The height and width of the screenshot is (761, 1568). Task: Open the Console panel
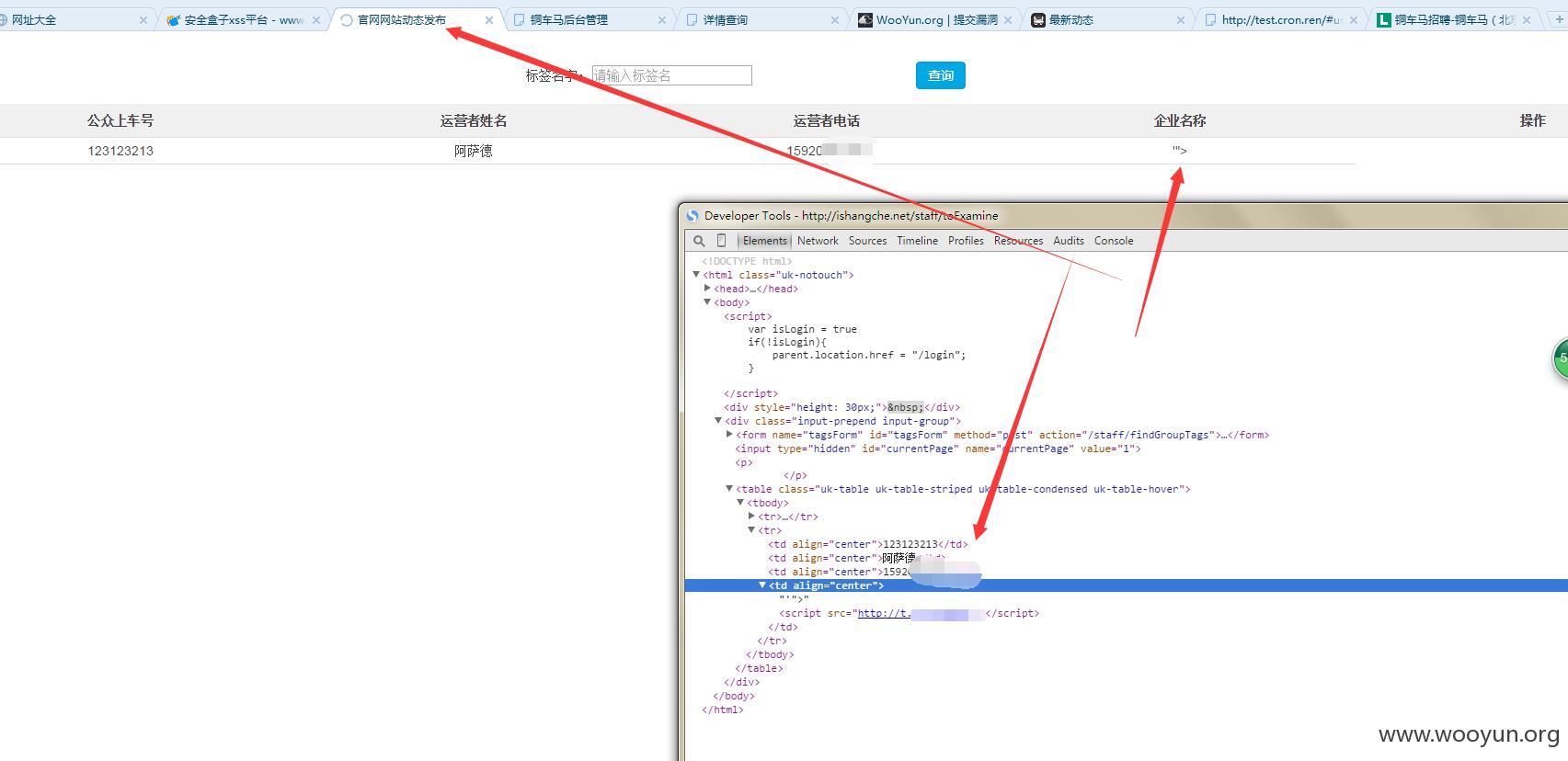point(1113,241)
